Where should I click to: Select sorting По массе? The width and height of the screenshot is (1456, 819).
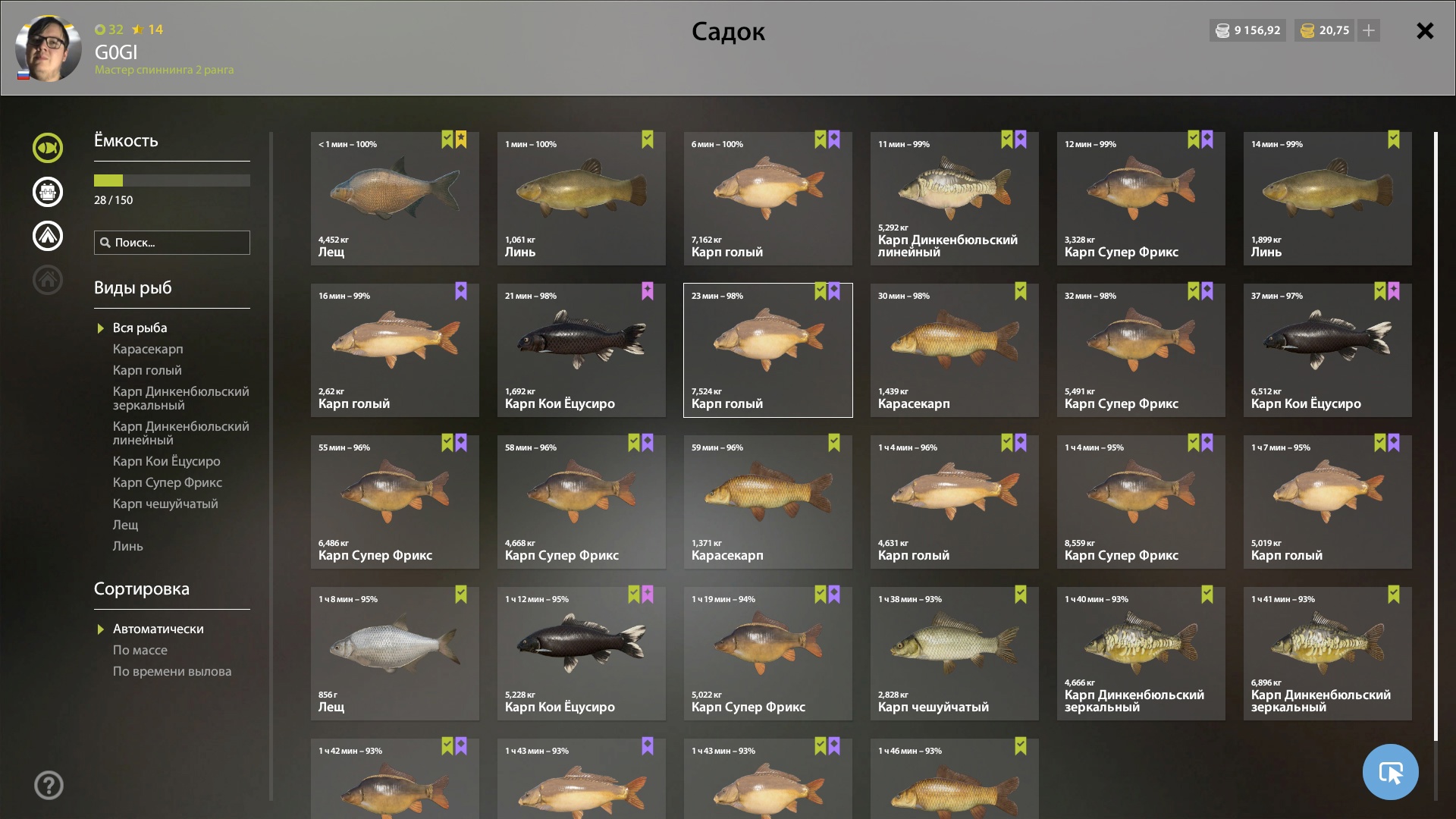coord(140,650)
